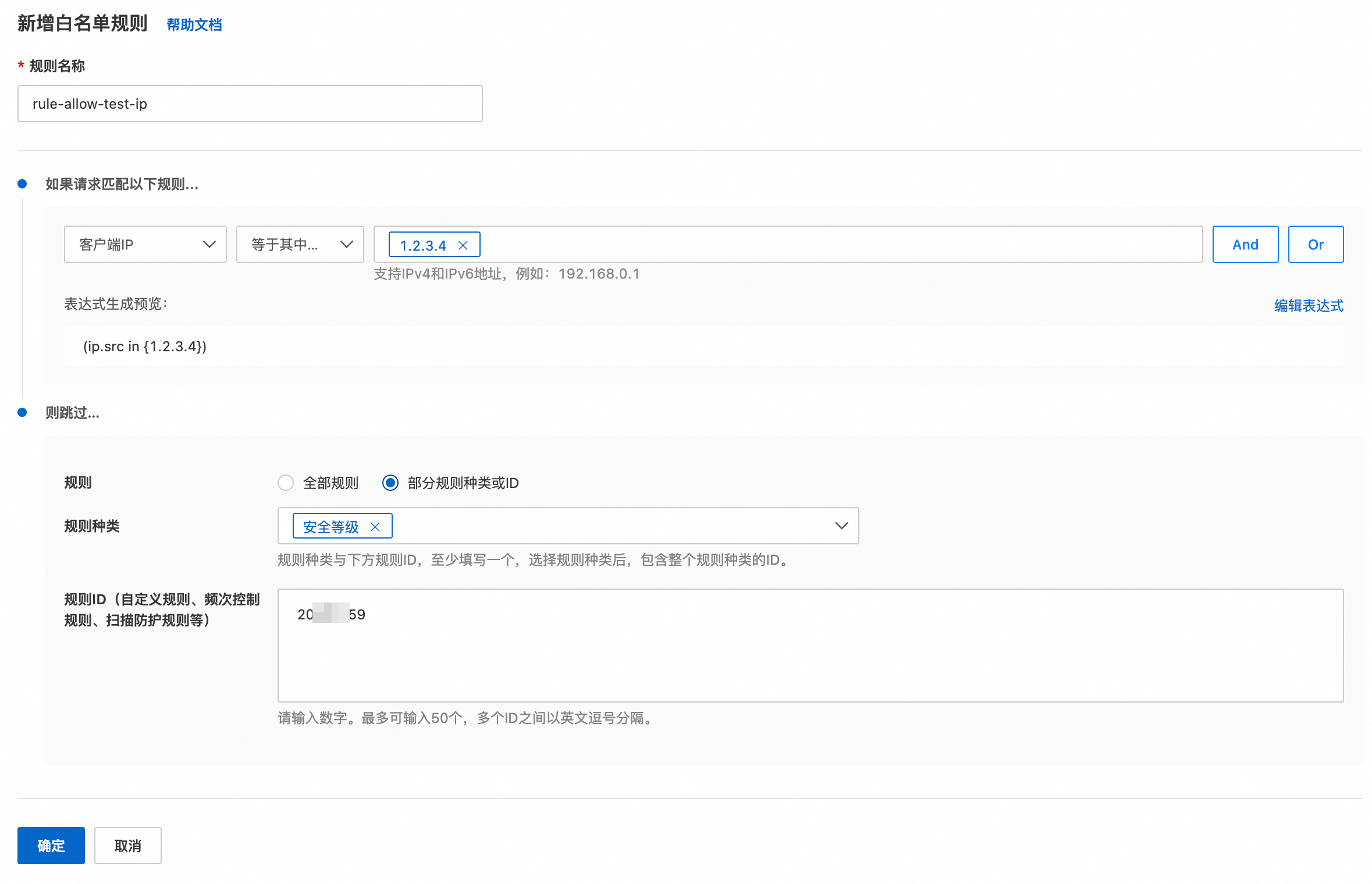
Task: Click the 安全等级 tag label
Action: [330, 527]
